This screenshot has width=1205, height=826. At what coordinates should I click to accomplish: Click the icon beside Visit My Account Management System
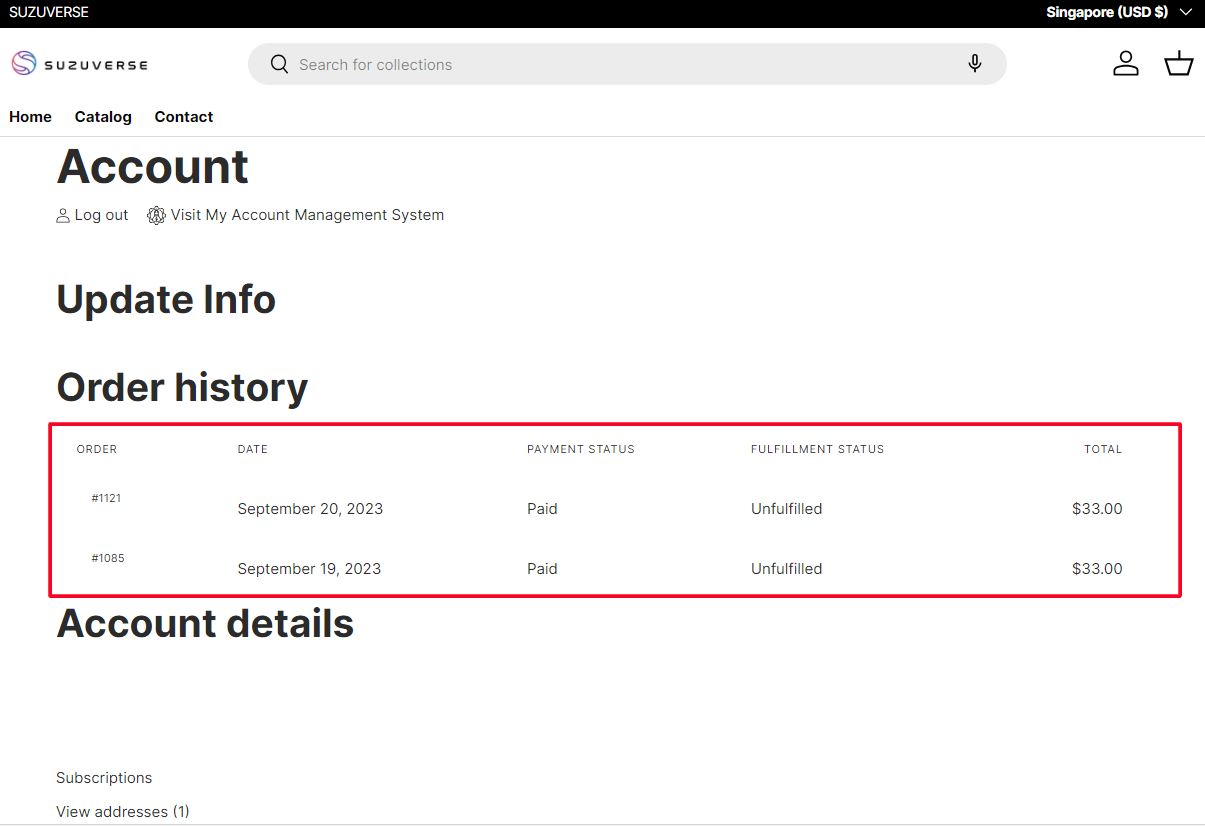(x=156, y=215)
